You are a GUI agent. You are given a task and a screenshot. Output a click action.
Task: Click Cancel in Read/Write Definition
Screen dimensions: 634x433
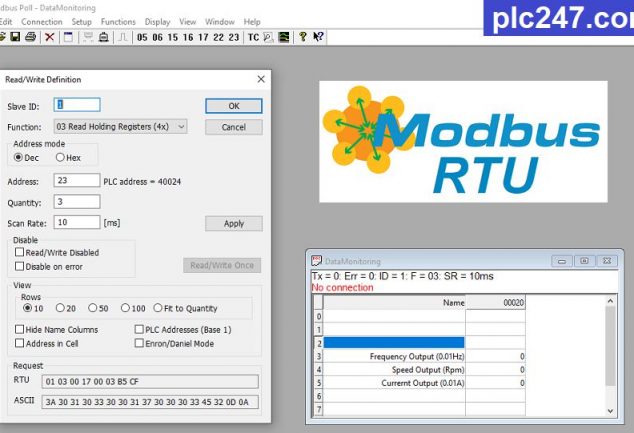pyautogui.click(x=234, y=127)
